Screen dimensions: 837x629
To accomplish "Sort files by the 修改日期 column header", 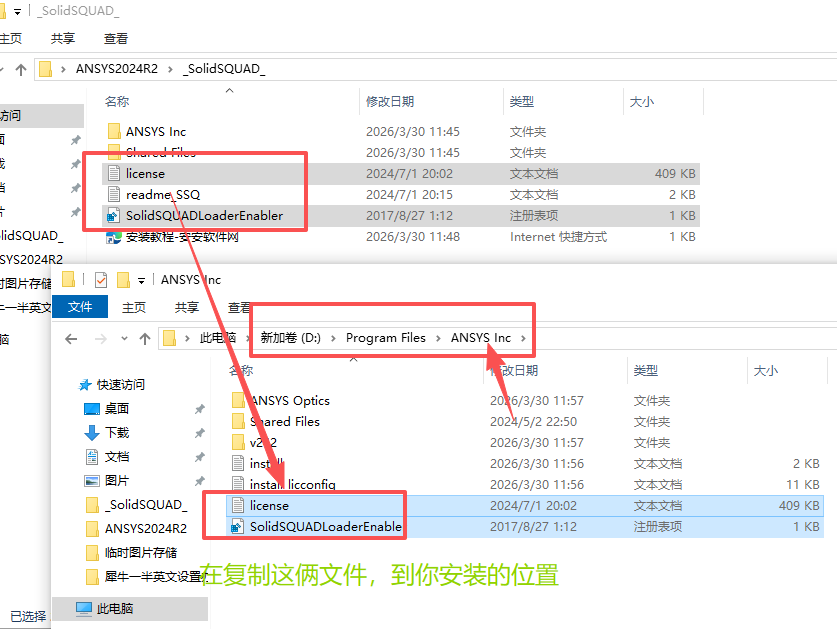I will pos(392,101).
